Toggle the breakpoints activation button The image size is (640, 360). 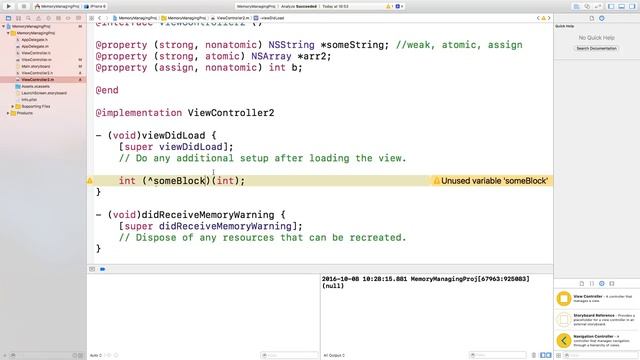(102, 269)
